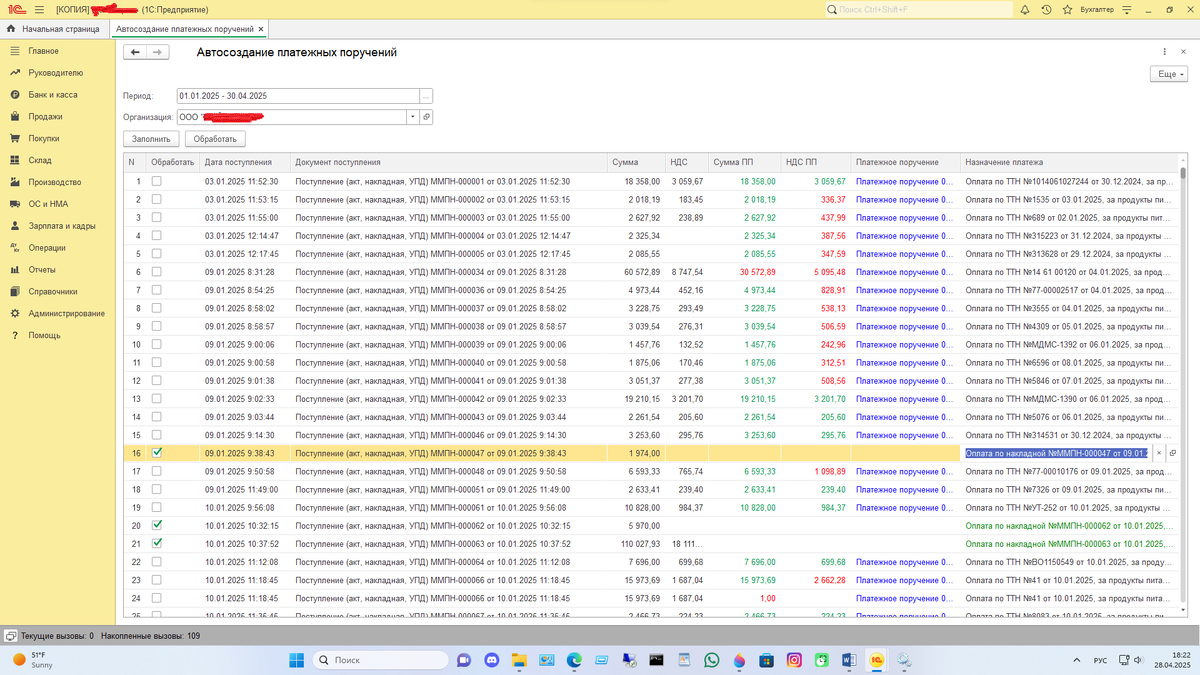This screenshot has width=1200, height=675.
Task: Open form's three-dot options menu
Action: tap(1166, 52)
